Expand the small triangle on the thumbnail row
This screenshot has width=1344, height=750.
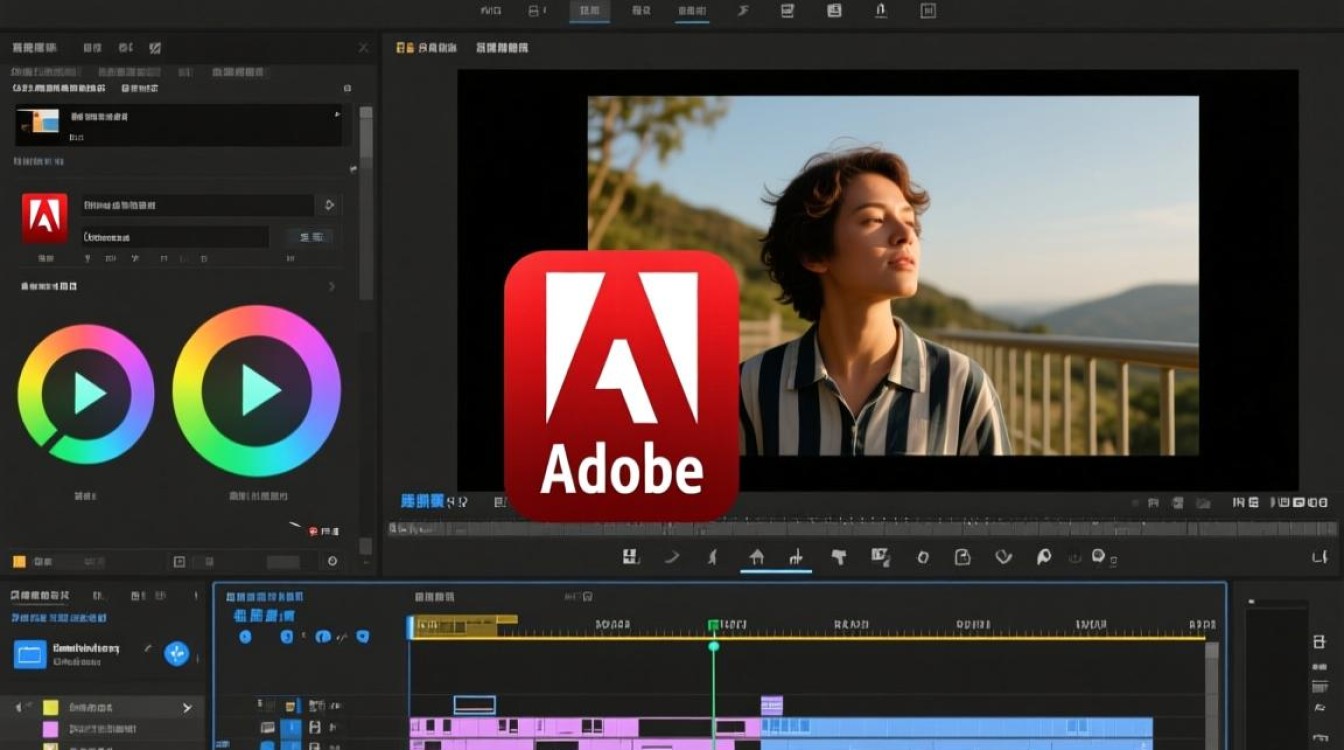point(337,116)
